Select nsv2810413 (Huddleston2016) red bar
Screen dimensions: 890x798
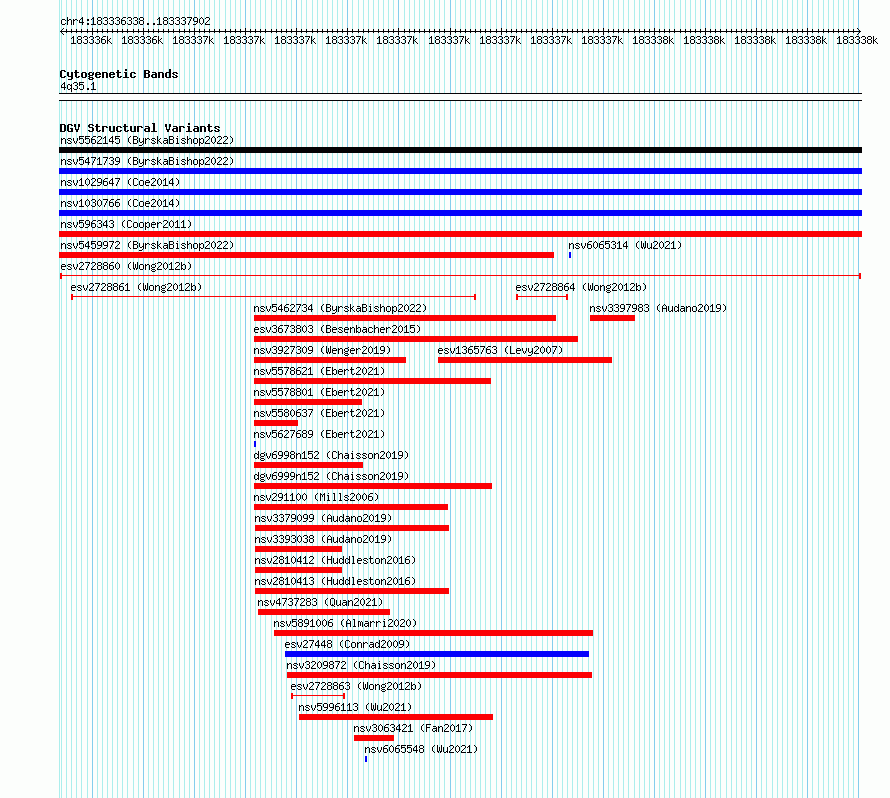coord(352,591)
